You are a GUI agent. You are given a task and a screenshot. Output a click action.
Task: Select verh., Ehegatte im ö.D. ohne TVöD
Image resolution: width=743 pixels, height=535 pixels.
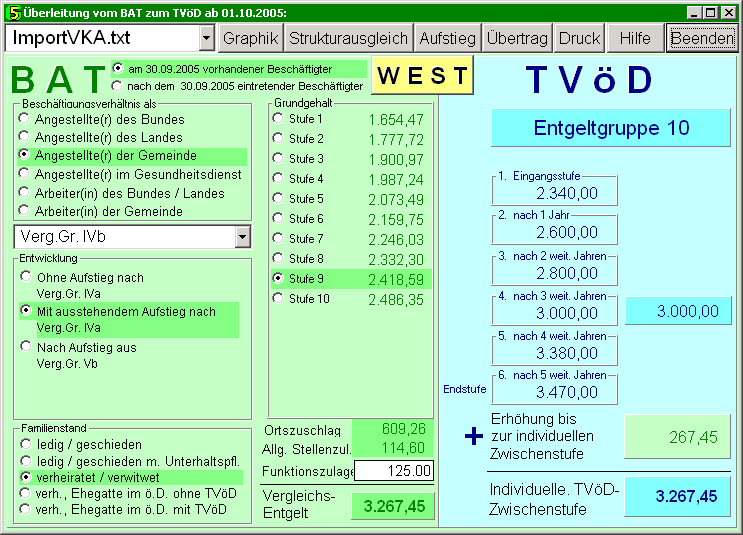click(x=129, y=494)
